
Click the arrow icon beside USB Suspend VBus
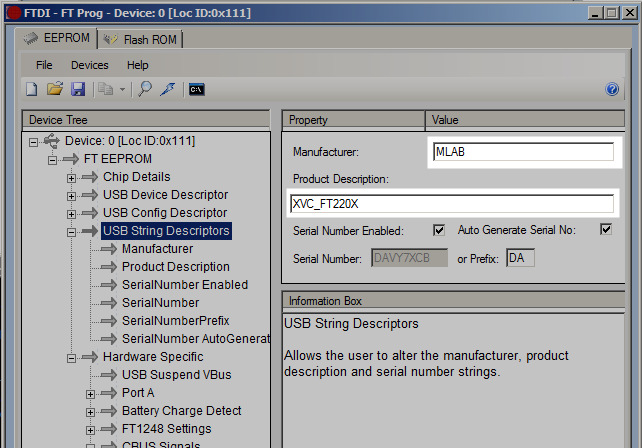109,376
